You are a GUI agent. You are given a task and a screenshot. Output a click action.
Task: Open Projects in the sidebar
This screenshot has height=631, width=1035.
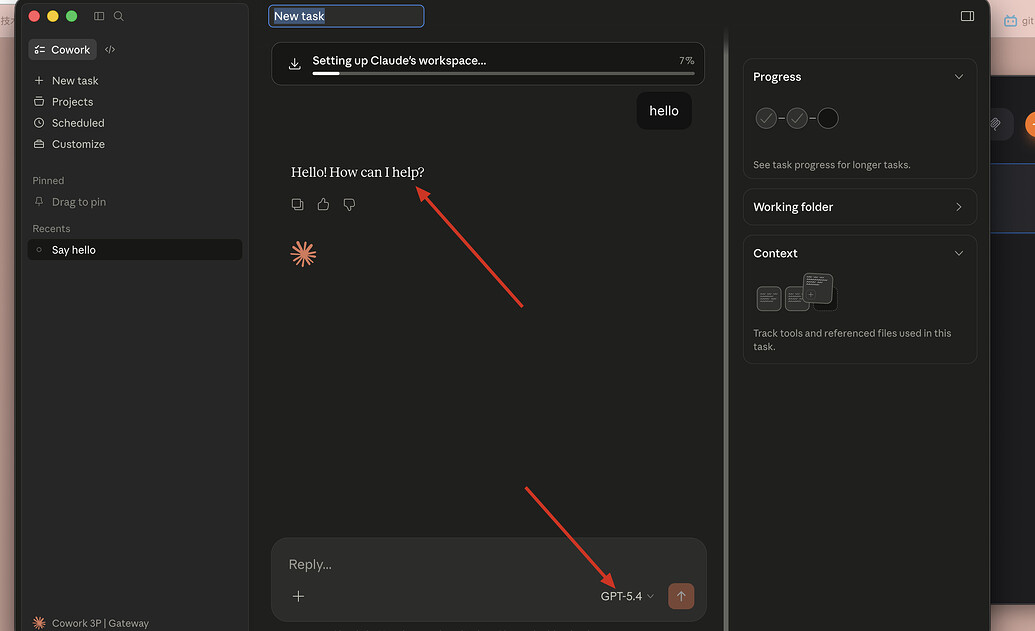[x=63, y=102]
